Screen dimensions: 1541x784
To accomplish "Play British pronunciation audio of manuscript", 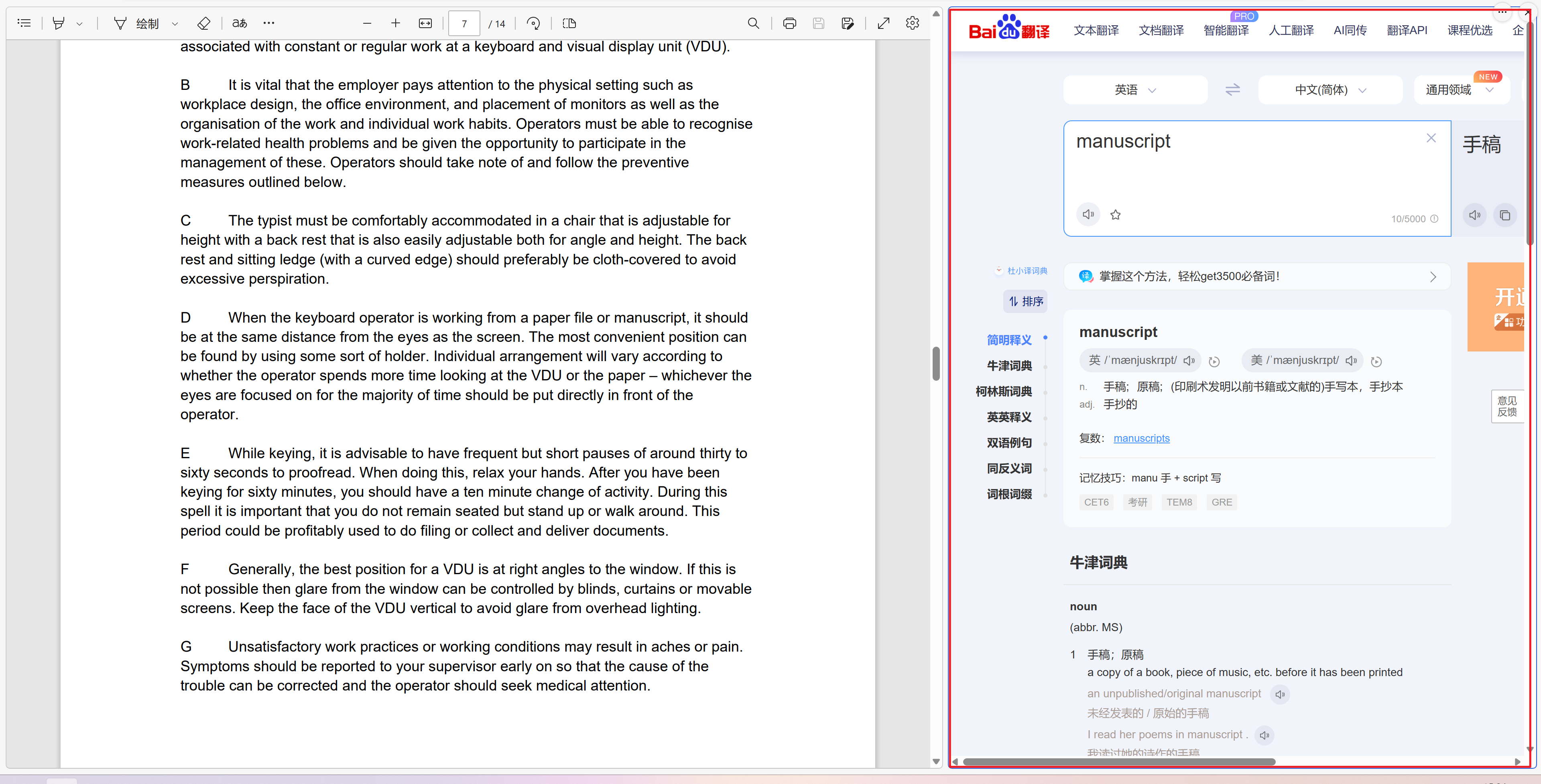I will pyautogui.click(x=1189, y=361).
